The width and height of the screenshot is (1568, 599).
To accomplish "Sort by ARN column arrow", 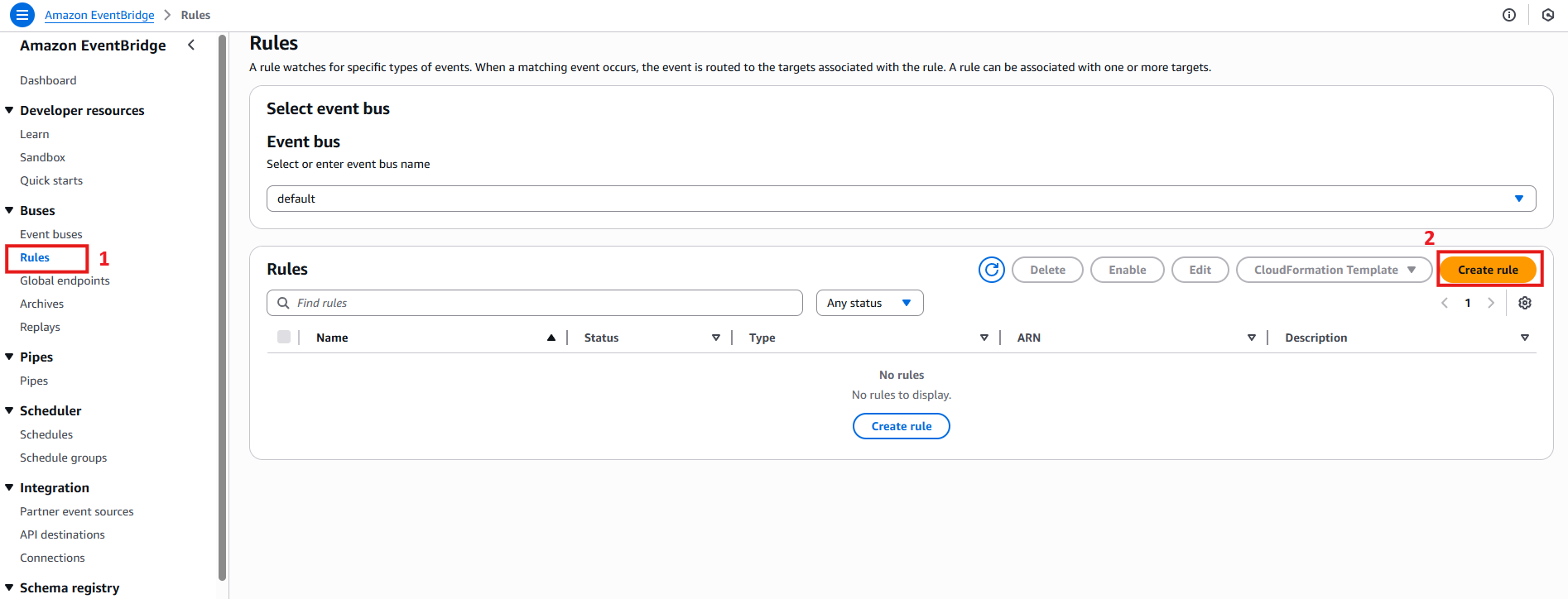I will [1252, 338].
